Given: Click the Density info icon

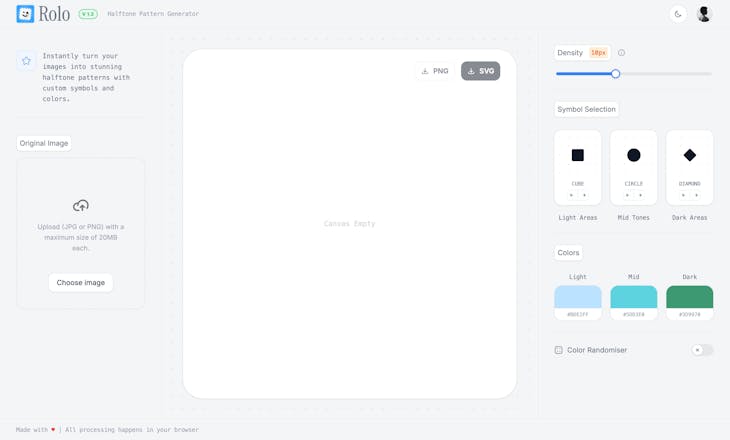Looking at the screenshot, I should point(621,53).
